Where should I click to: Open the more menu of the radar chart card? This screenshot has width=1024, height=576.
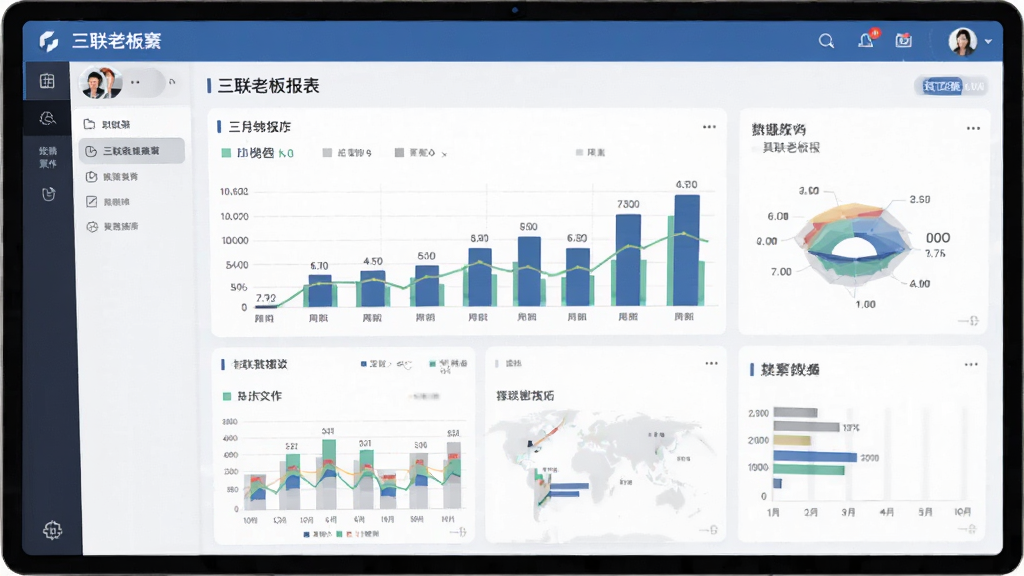coord(973,128)
